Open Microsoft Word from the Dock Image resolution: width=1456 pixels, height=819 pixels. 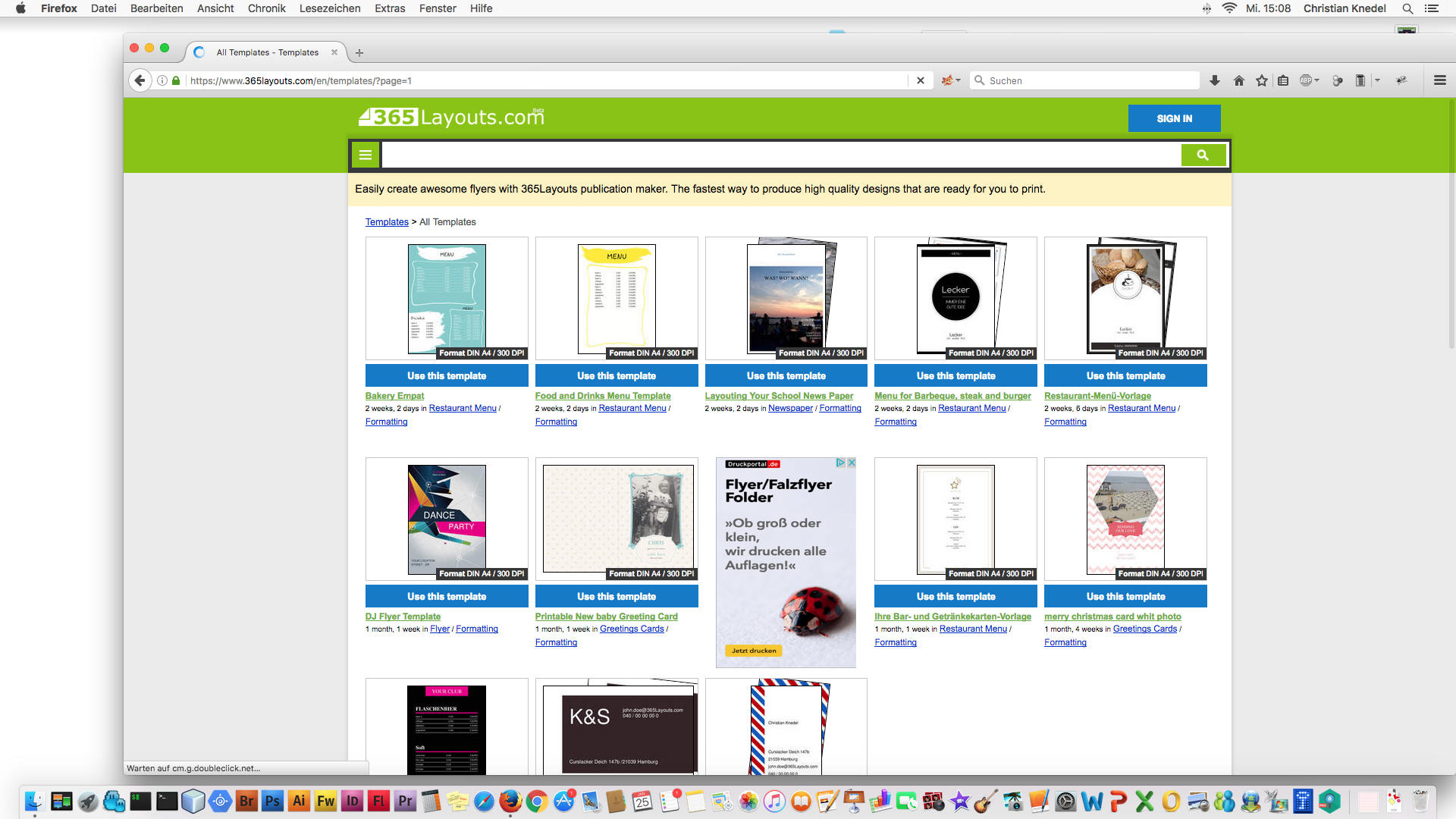click(x=1090, y=801)
